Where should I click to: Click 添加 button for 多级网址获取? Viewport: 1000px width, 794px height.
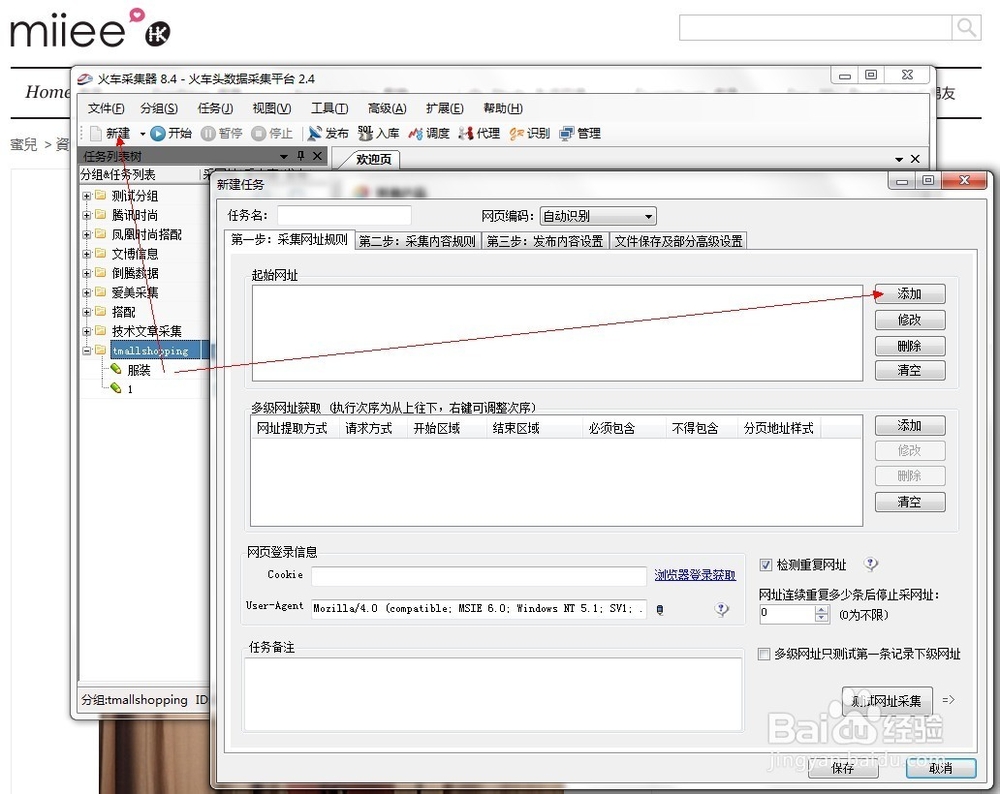point(909,425)
